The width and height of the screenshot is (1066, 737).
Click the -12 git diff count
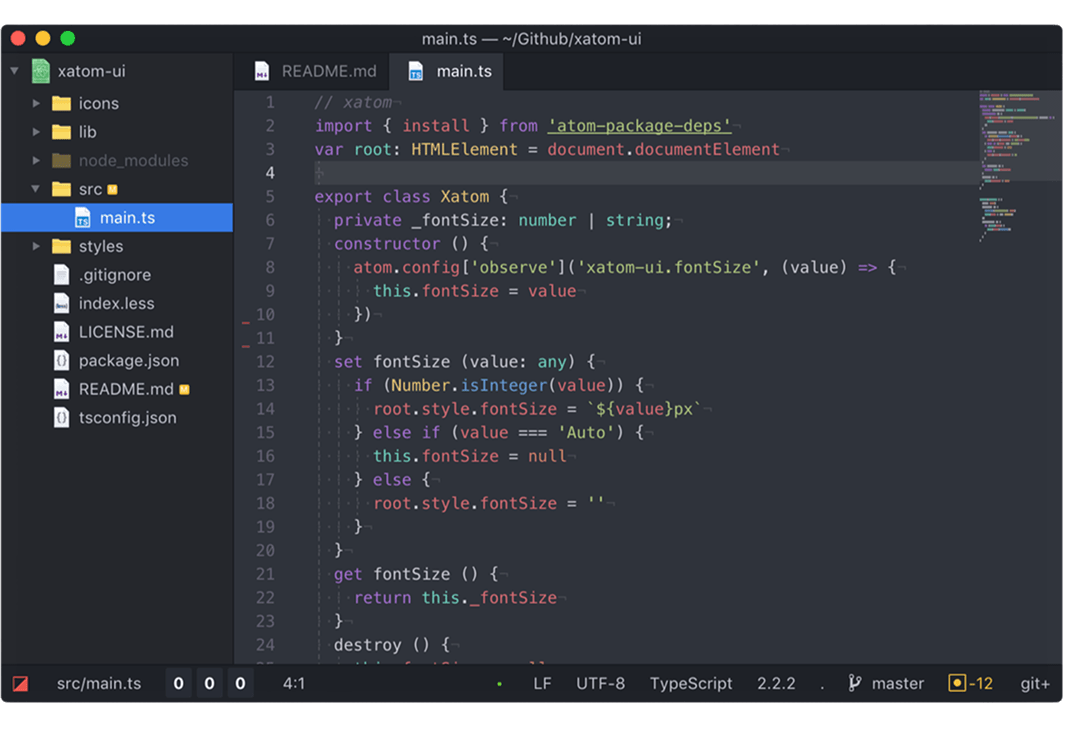coord(981,683)
